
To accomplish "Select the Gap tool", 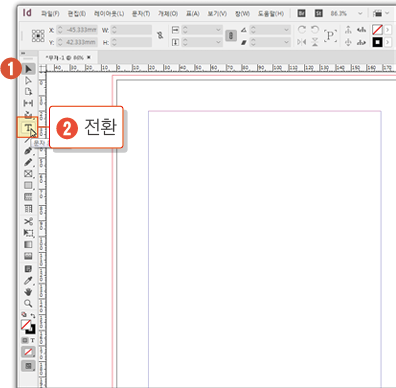I will tap(28, 103).
